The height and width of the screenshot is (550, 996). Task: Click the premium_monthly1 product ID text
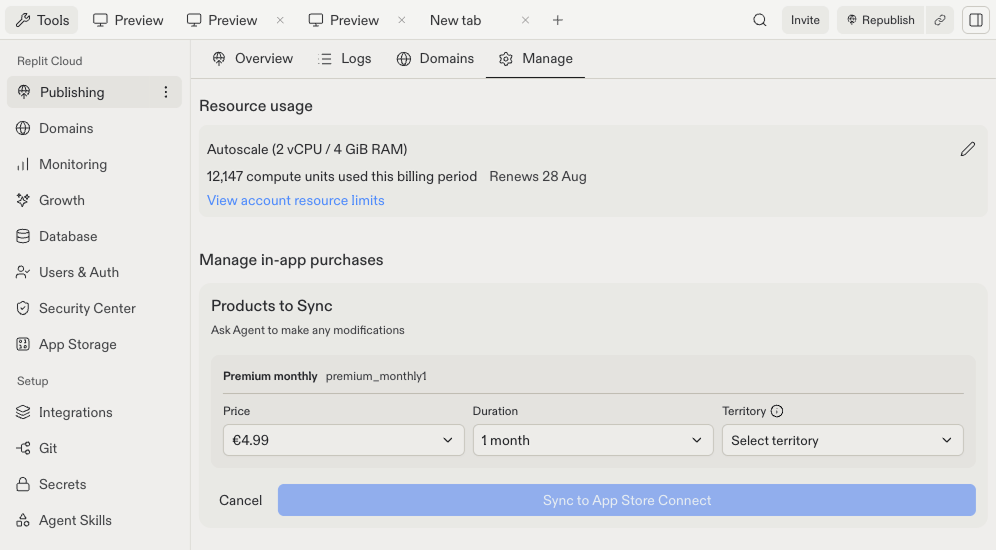point(376,376)
